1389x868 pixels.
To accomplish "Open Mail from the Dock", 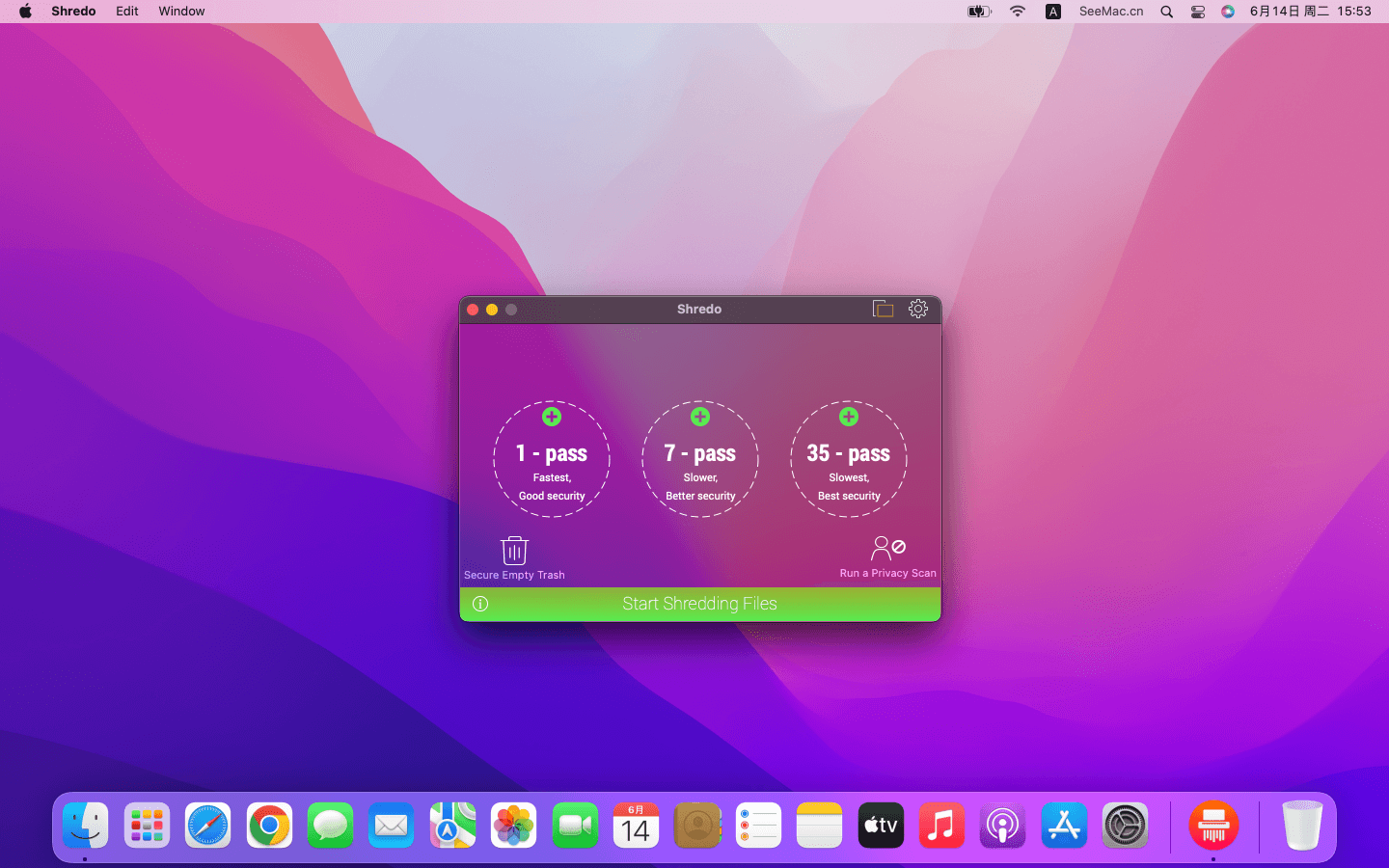I will [x=392, y=826].
